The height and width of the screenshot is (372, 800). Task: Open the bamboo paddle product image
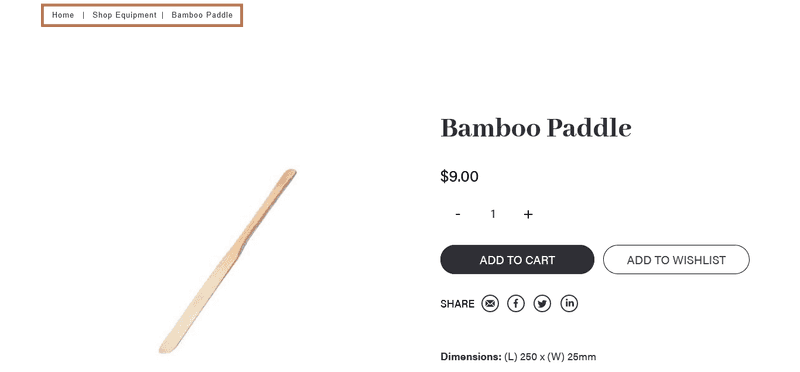pyautogui.click(x=228, y=261)
